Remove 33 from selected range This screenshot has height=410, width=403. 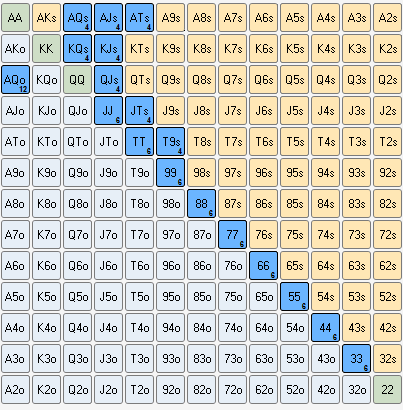(x=356, y=359)
